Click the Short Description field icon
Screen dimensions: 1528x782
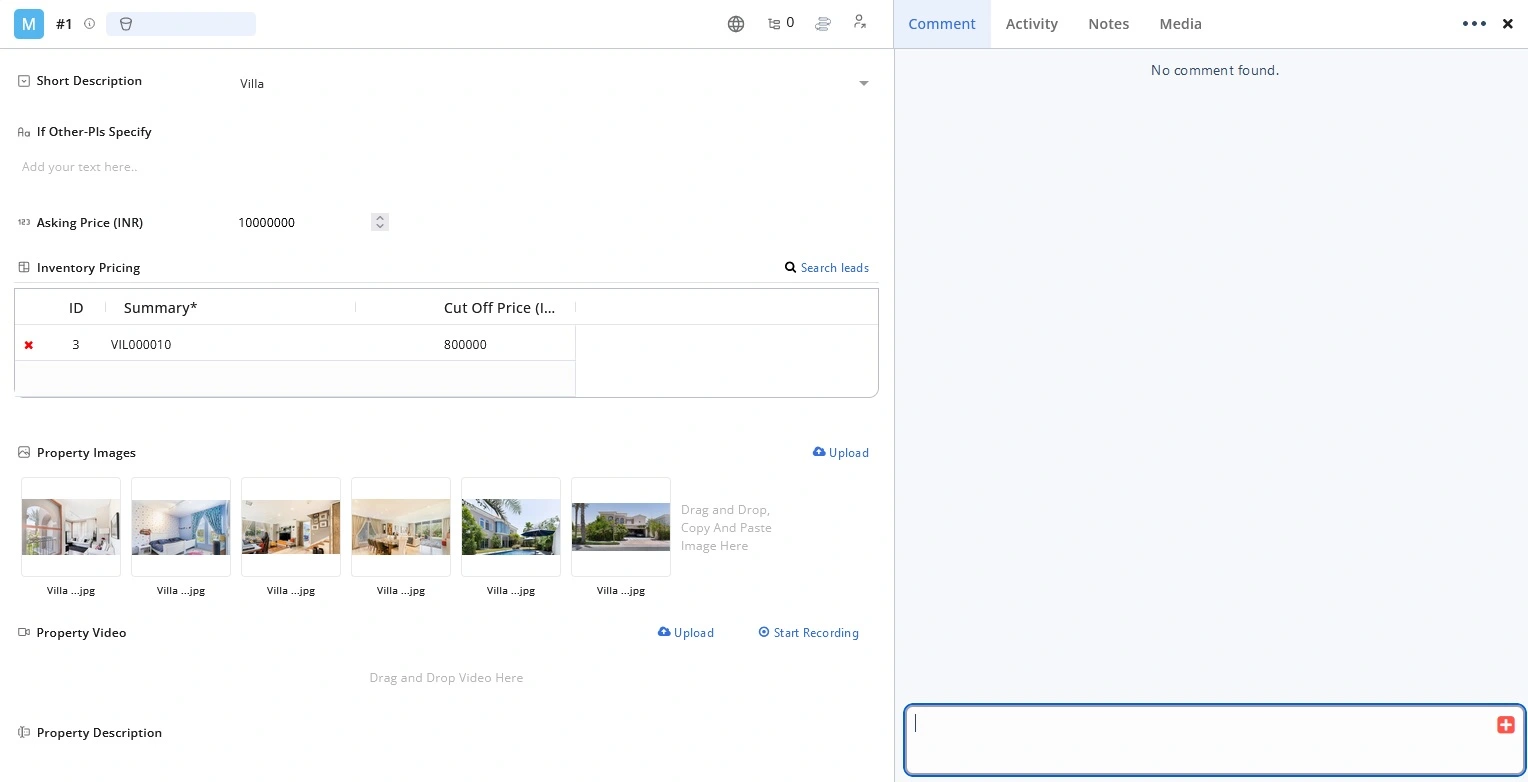(x=24, y=81)
